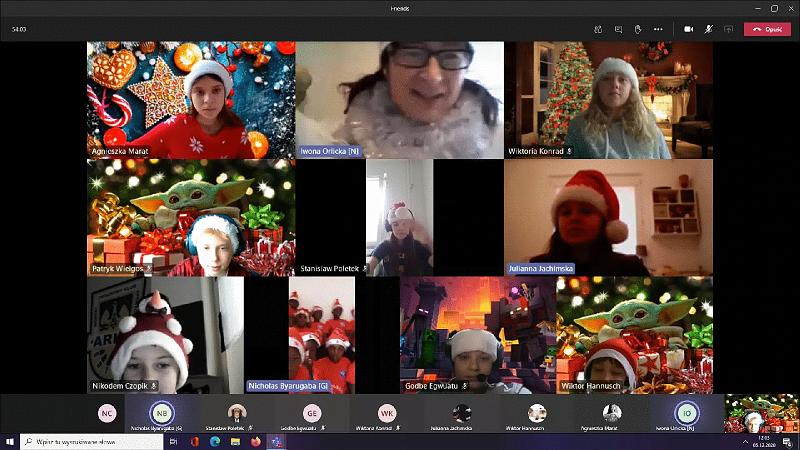Turn the camera off

tap(688, 29)
